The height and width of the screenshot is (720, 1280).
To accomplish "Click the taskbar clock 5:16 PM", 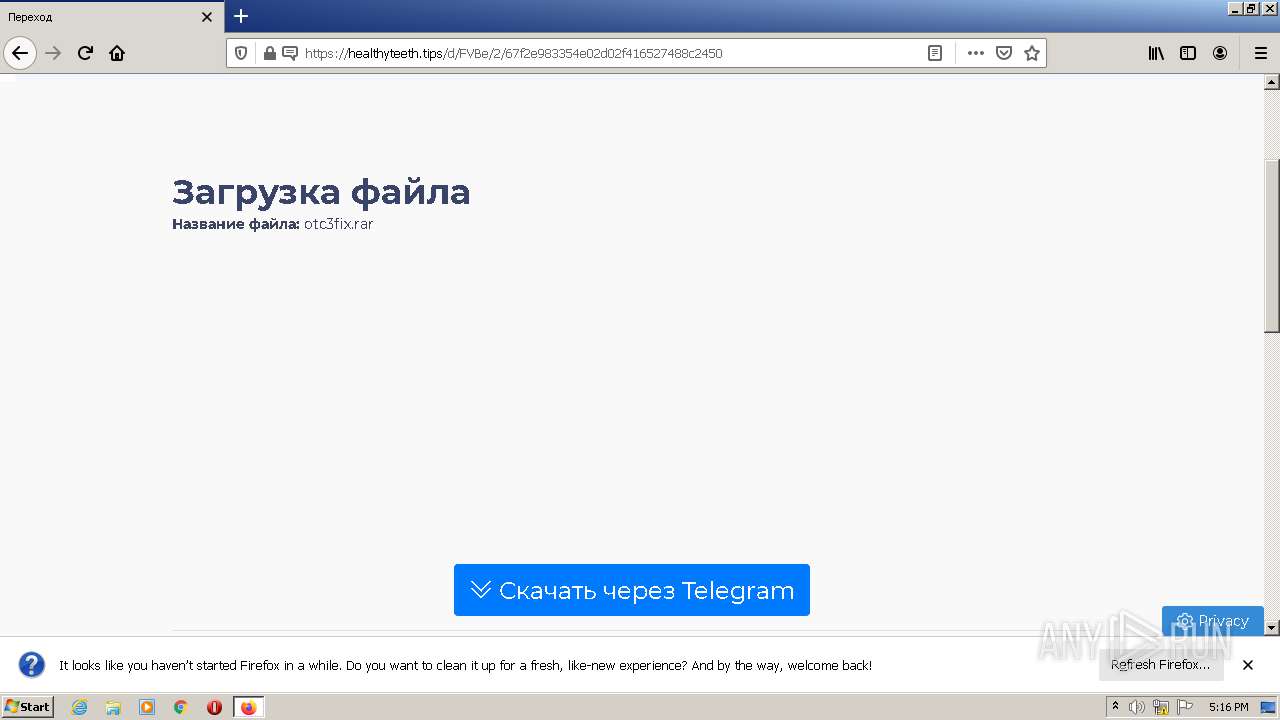I will pyautogui.click(x=1228, y=707).
